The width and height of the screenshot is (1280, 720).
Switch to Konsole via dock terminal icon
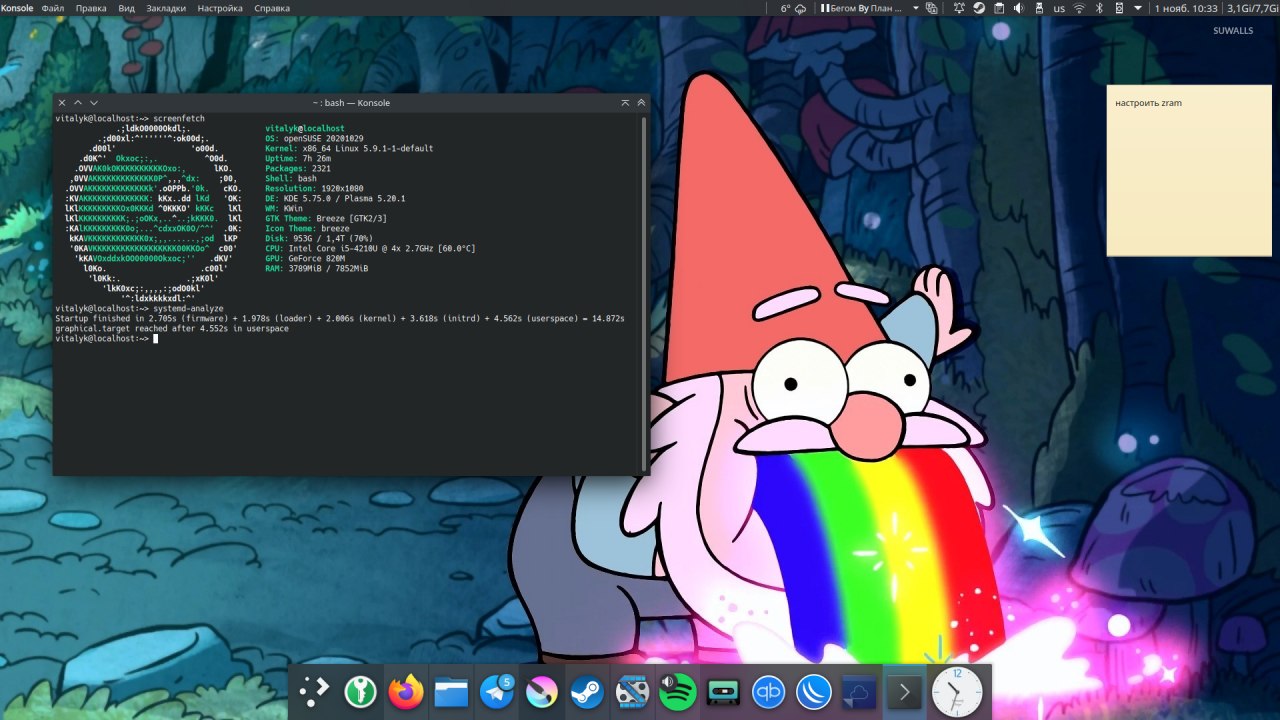904,691
